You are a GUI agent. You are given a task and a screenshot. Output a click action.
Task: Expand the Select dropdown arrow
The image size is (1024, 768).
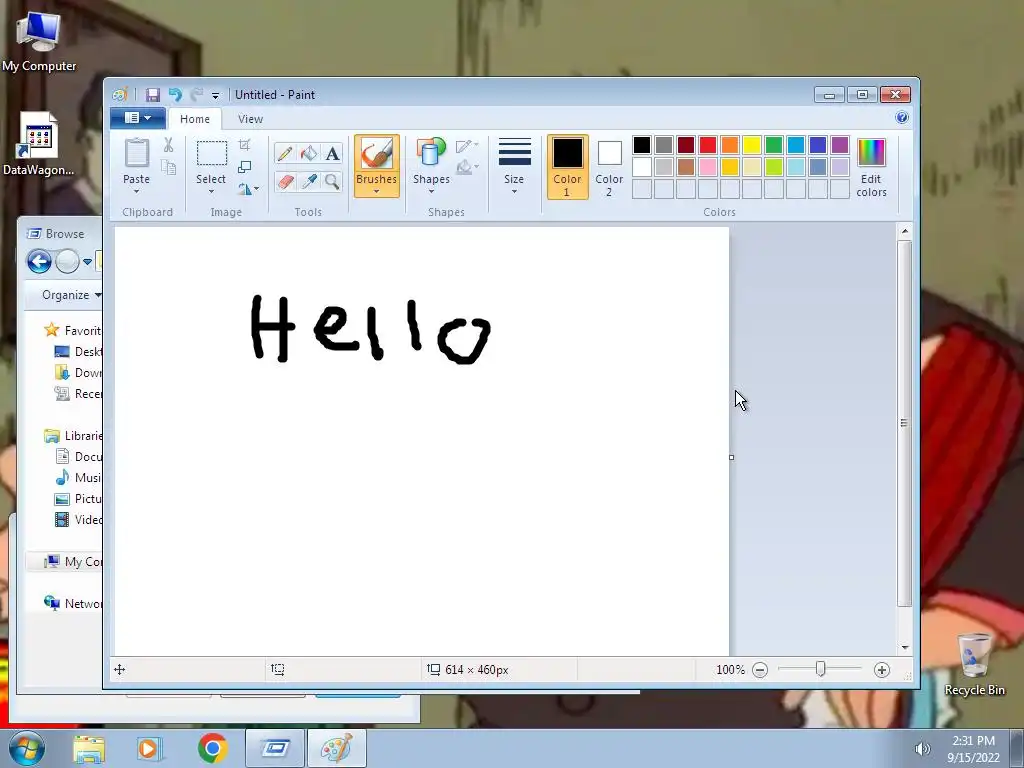pyautogui.click(x=211, y=191)
